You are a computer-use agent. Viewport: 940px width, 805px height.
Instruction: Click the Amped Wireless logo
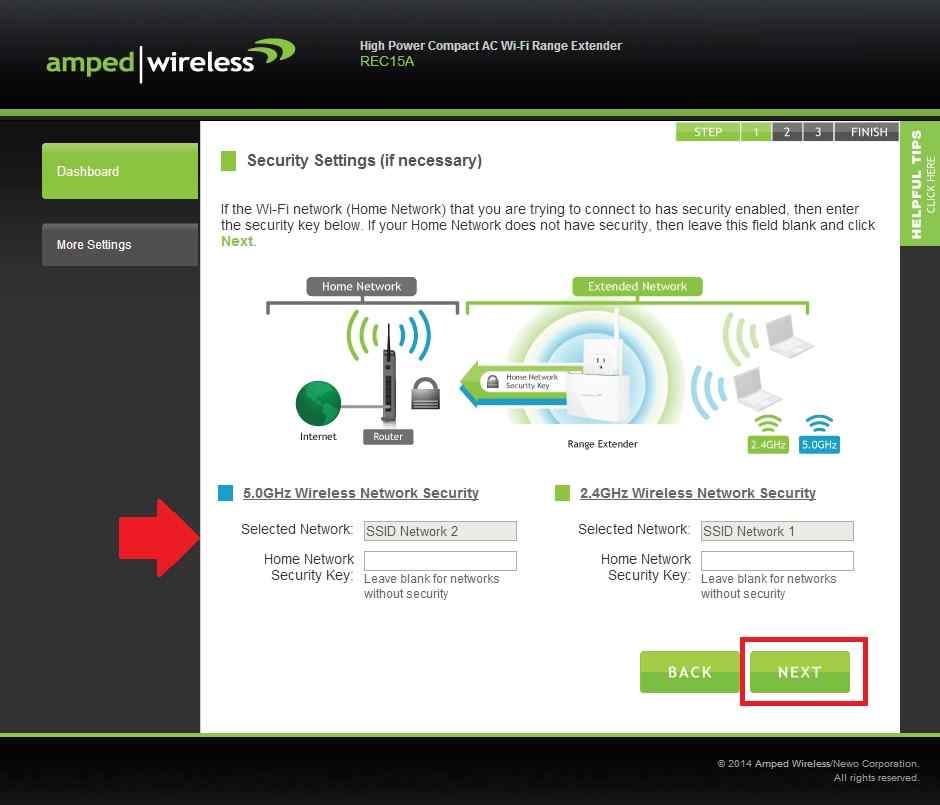[170, 61]
